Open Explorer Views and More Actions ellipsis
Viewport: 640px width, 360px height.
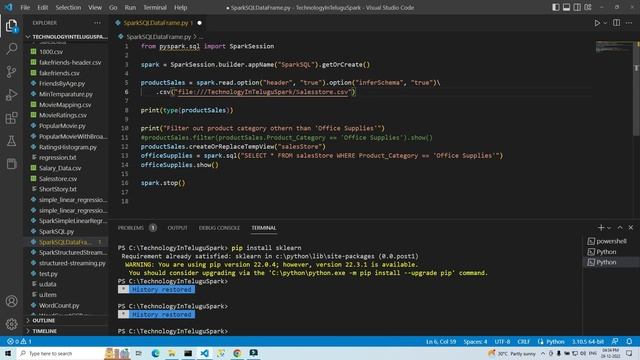click(97, 23)
